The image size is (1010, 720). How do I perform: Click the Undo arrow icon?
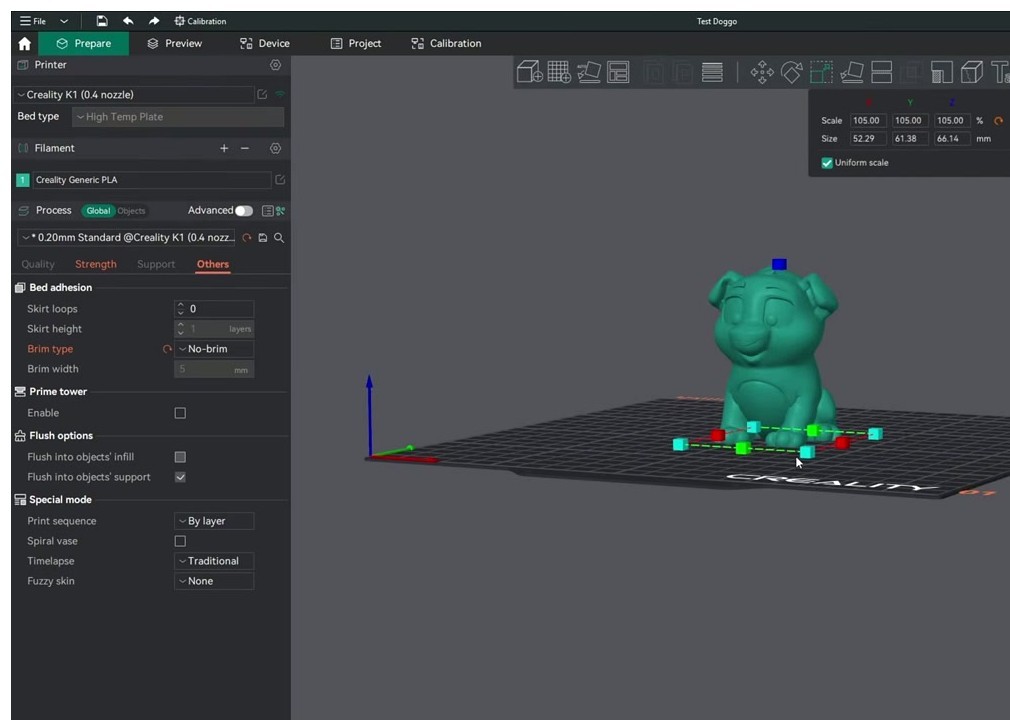128,21
